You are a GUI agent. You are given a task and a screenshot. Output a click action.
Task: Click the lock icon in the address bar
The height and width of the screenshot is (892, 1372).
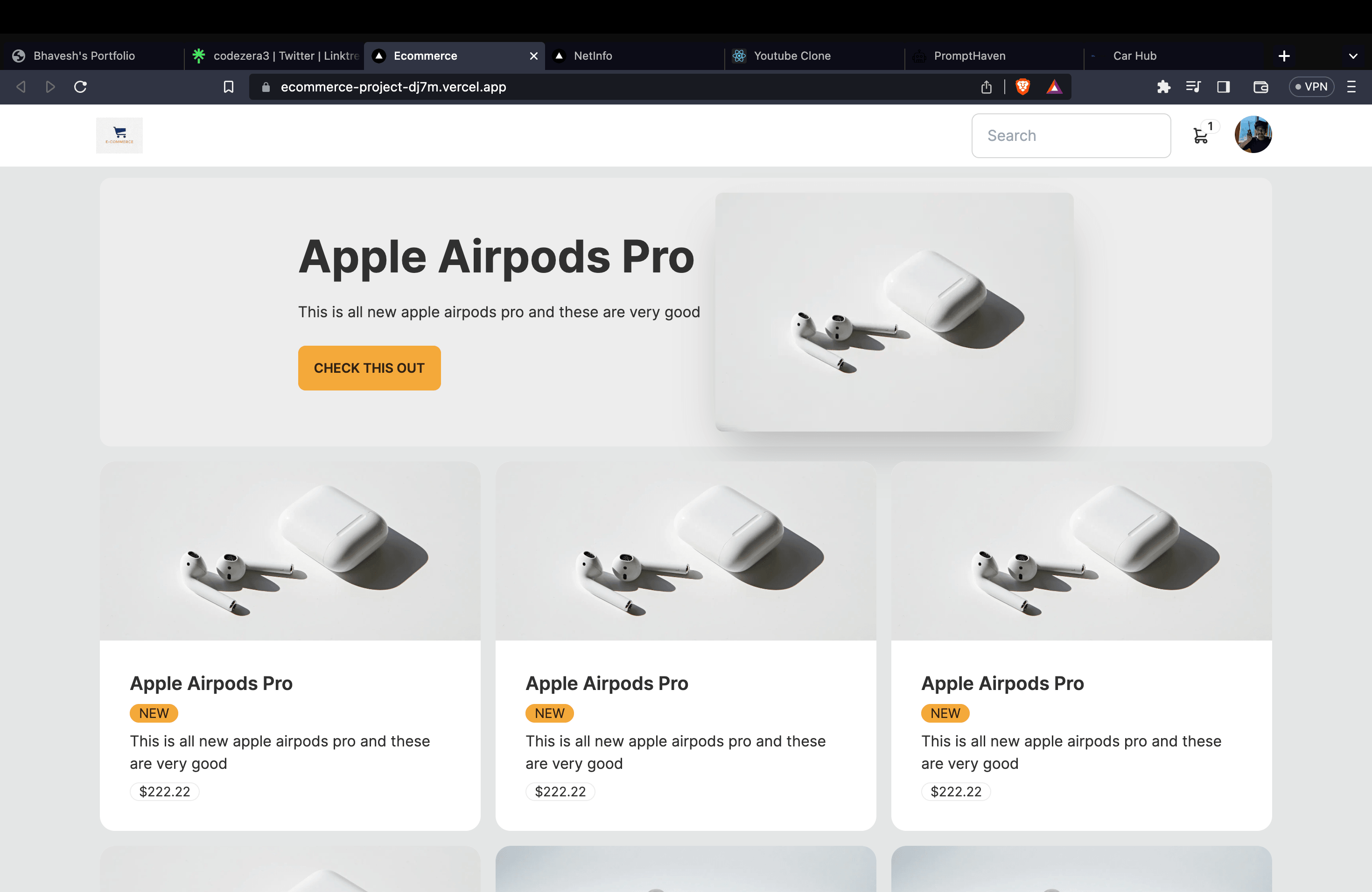click(x=266, y=87)
